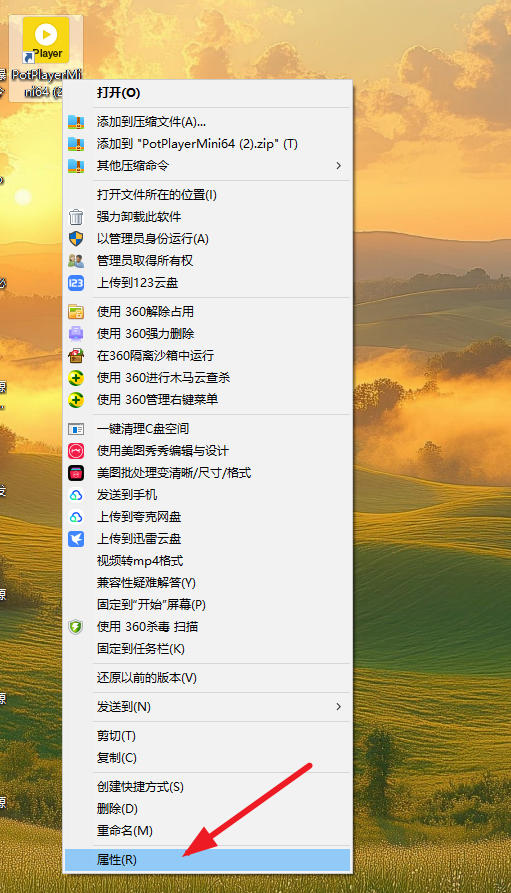Select 发送到手机 entry

coord(207,495)
